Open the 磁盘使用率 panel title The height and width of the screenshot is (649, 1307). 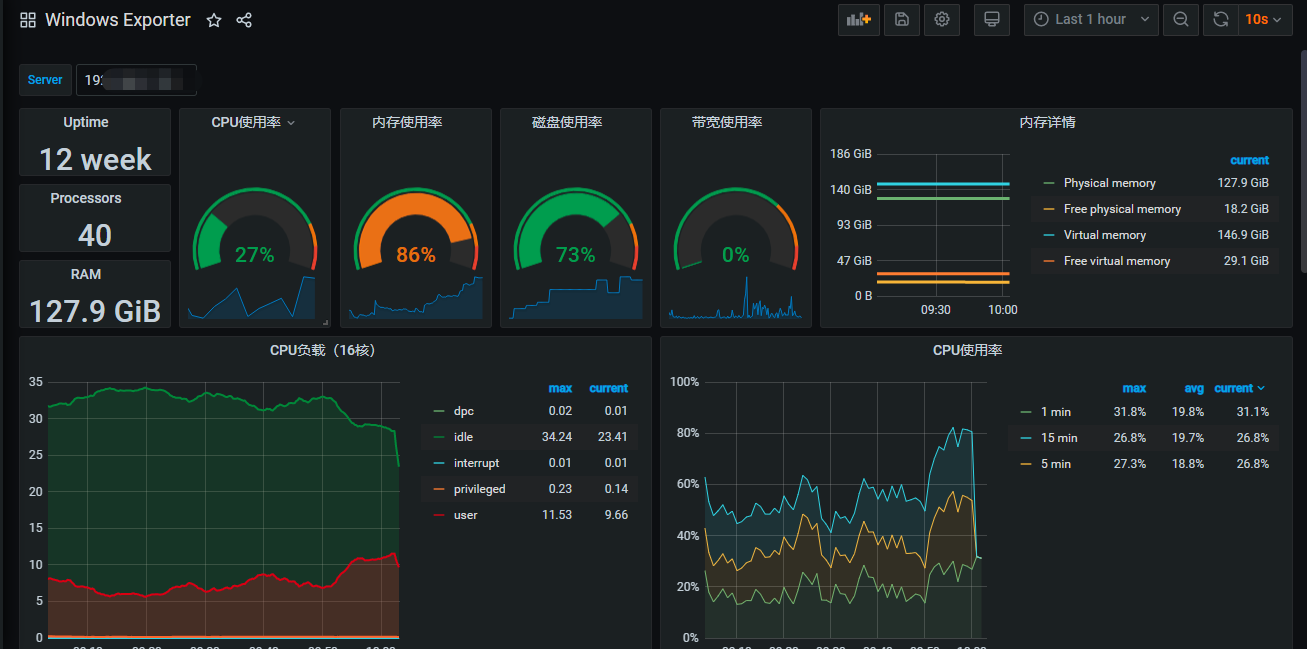coord(567,122)
